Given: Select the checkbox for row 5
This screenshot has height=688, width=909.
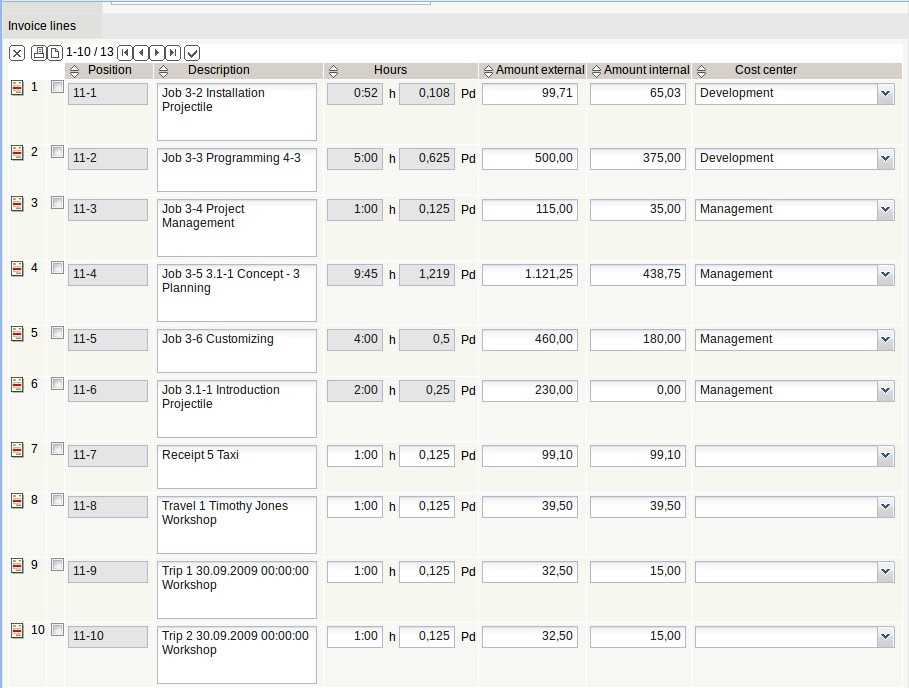Looking at the screenshot, I should [x=57, y=333].
